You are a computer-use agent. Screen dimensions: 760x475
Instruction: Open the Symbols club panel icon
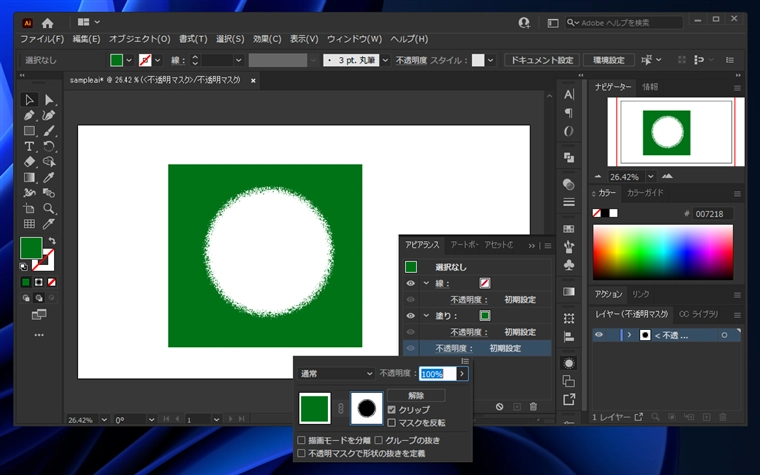569,265
